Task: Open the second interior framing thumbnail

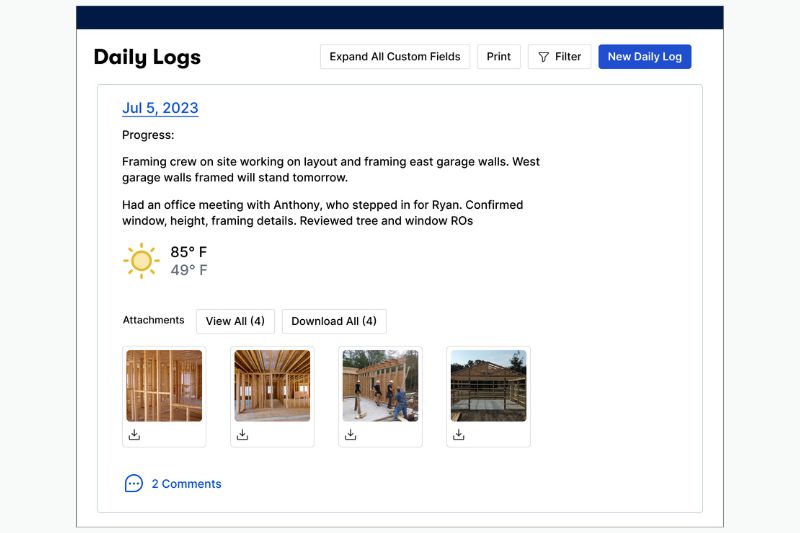Action: point(272,385)
